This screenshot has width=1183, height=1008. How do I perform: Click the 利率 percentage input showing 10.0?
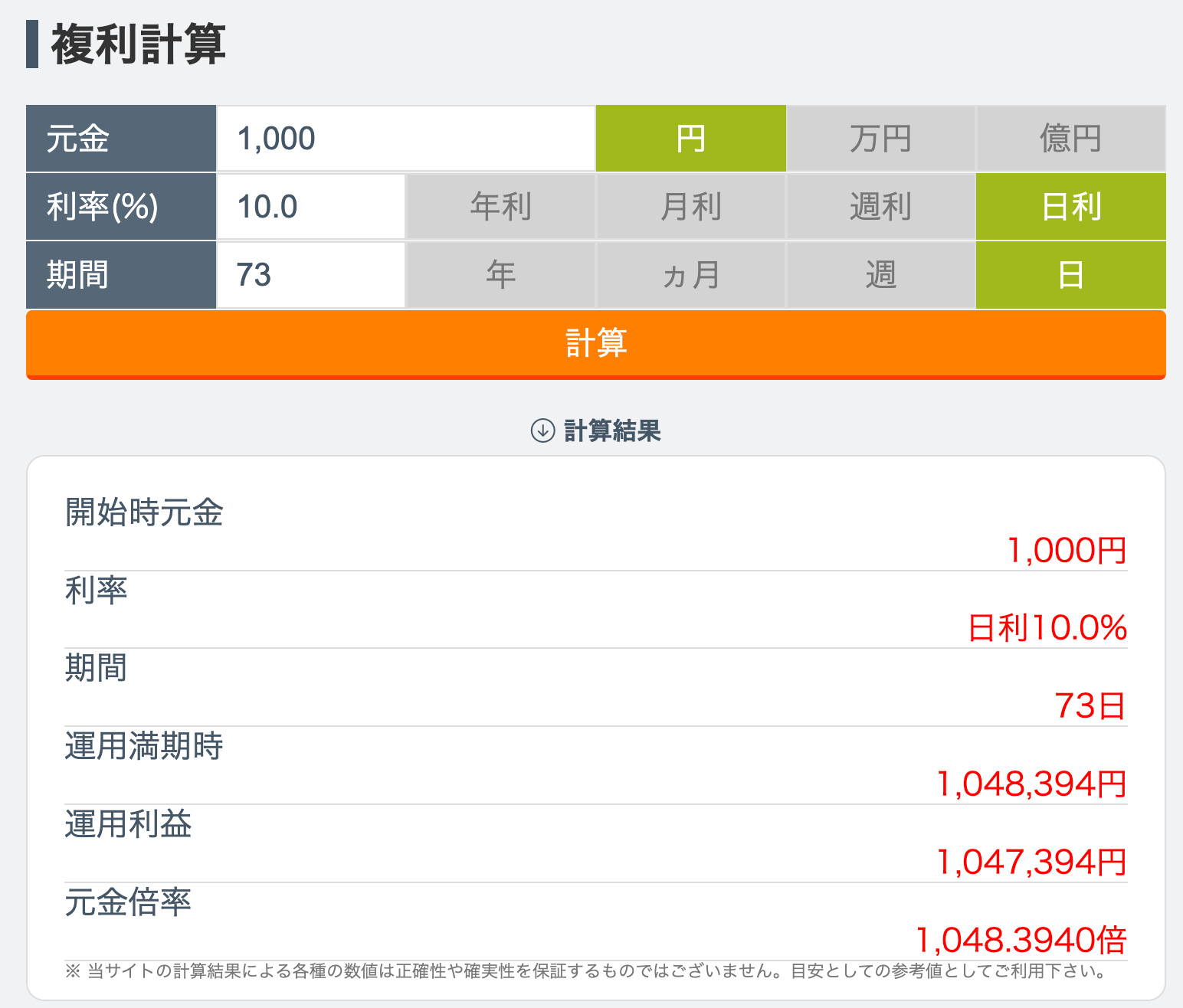click(x=306, y=205)
